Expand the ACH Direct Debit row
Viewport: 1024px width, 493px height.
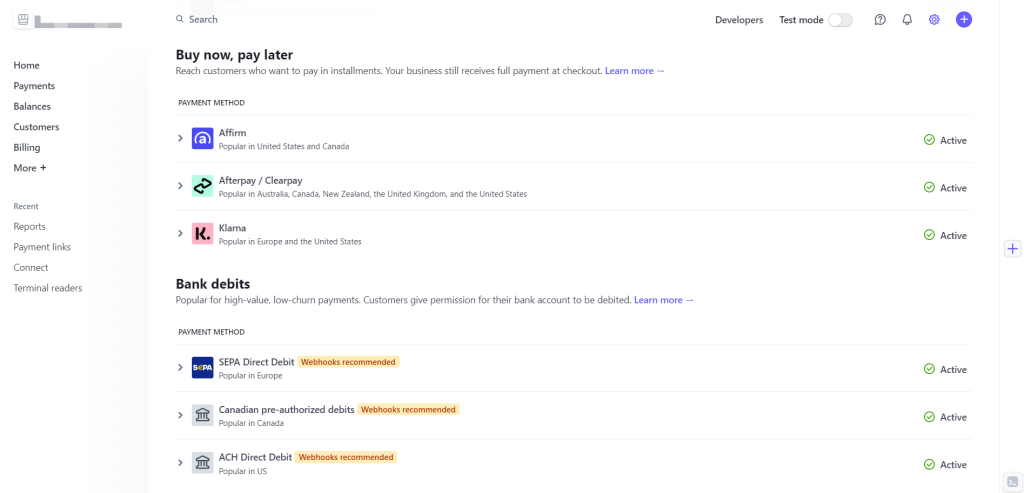click(x=181, y=463)
